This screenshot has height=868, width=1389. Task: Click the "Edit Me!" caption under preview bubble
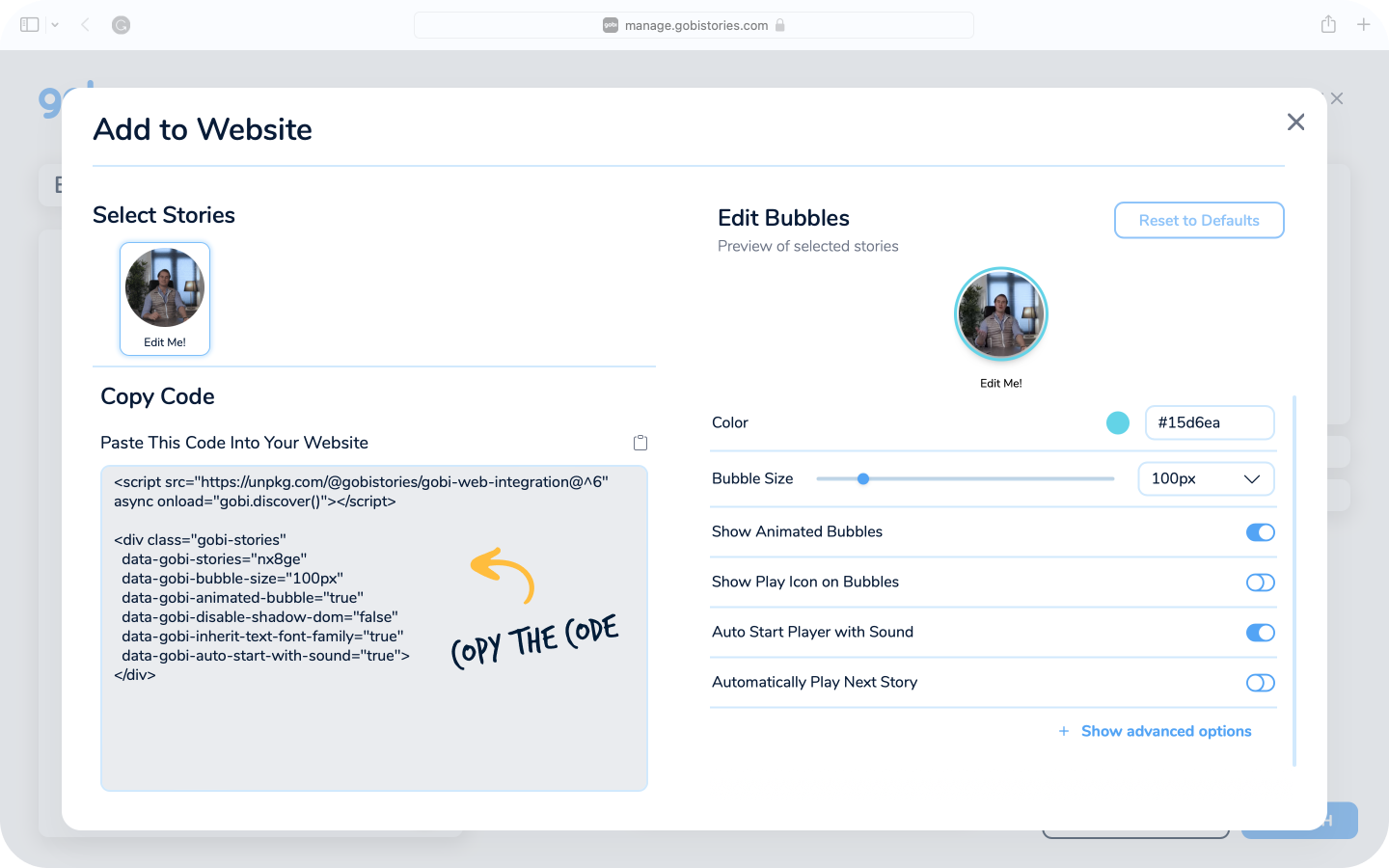click(1001, 383)
